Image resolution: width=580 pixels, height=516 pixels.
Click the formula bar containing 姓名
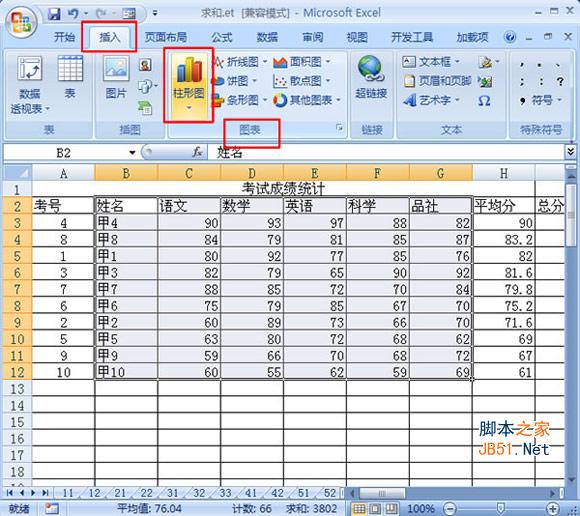tap(385, 152)
